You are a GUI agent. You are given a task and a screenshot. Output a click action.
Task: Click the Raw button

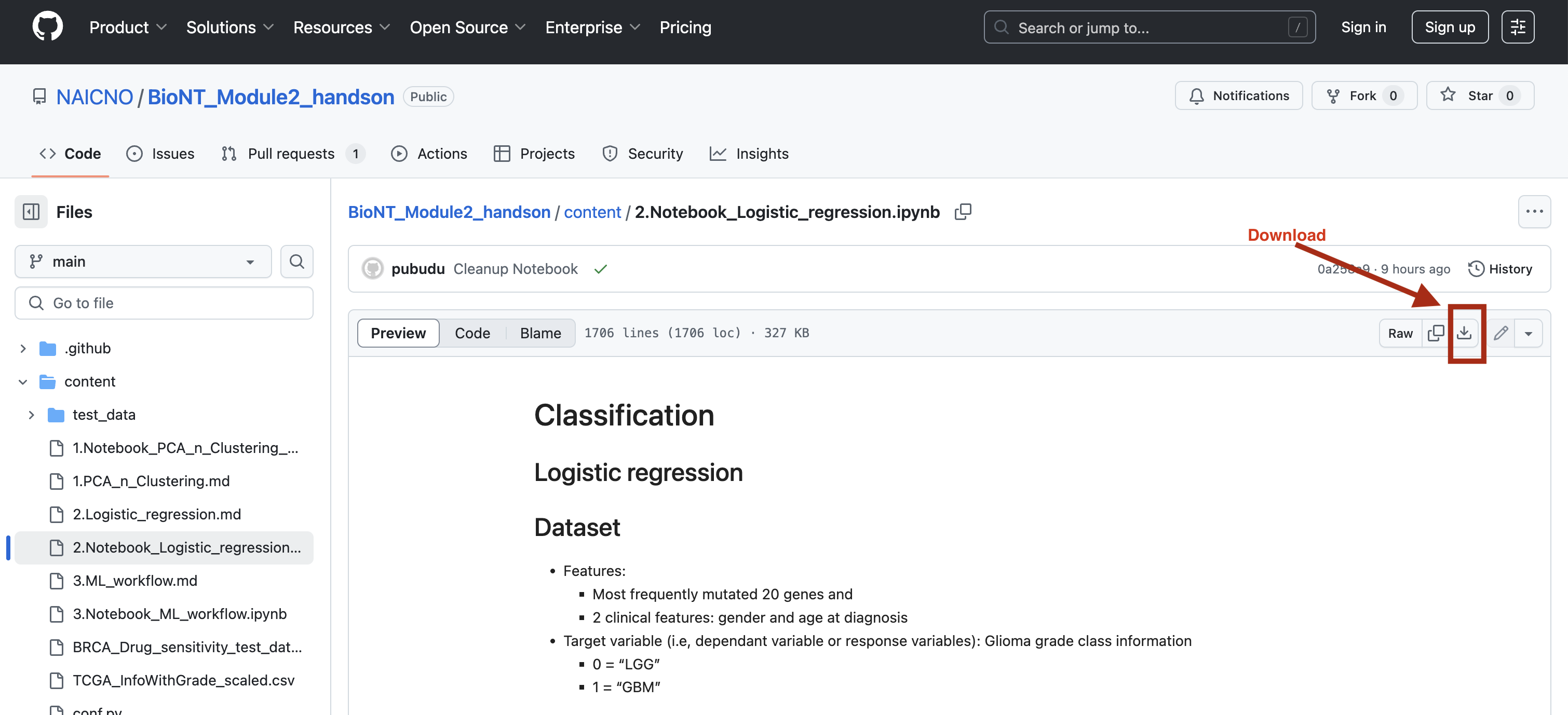pyautogui.click(x=1400, y=334)
